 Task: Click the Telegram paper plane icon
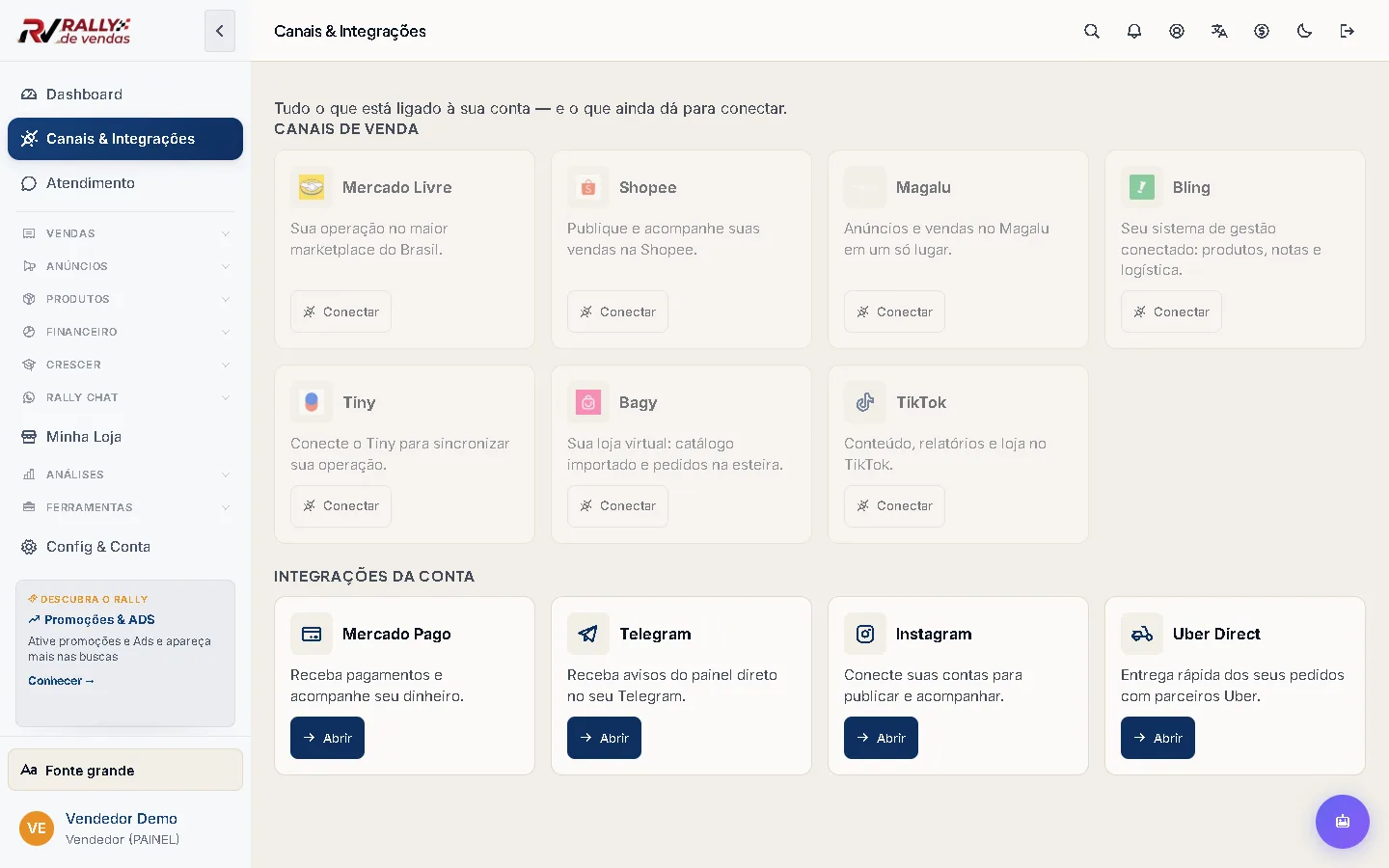[x=588, y=634]
